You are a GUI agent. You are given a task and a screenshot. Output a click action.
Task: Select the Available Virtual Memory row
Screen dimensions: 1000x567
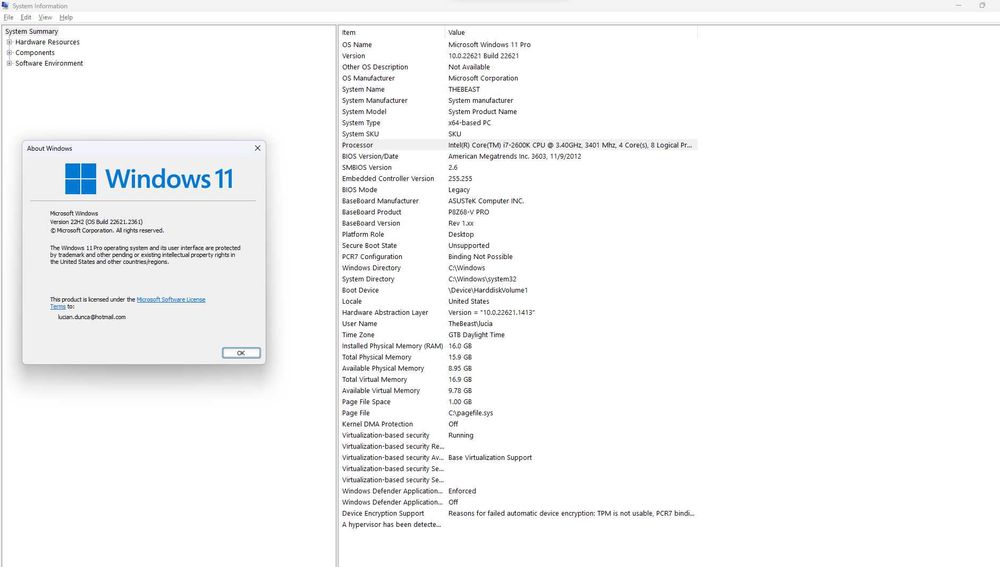[x=518, y=391]
